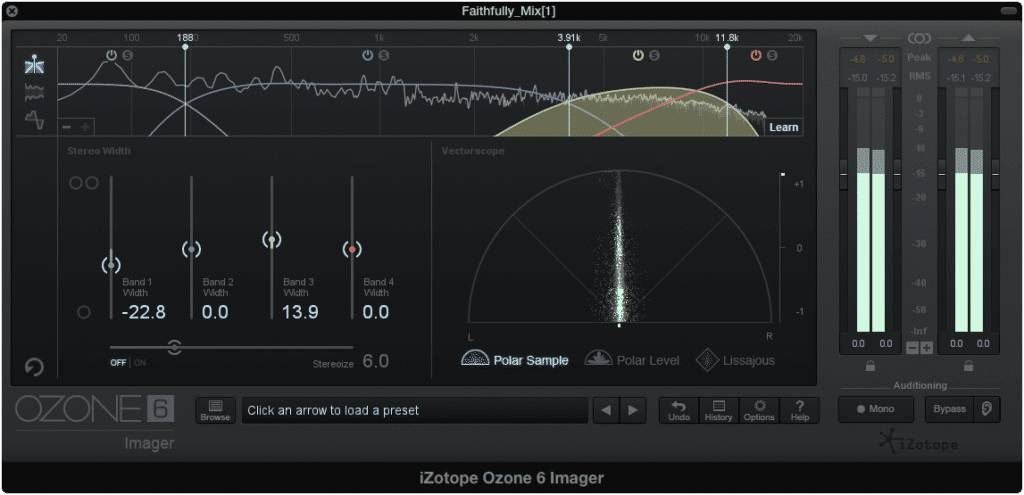Solo Band 4
This screenshot has height=495, width=1024.
coord(773,56)
